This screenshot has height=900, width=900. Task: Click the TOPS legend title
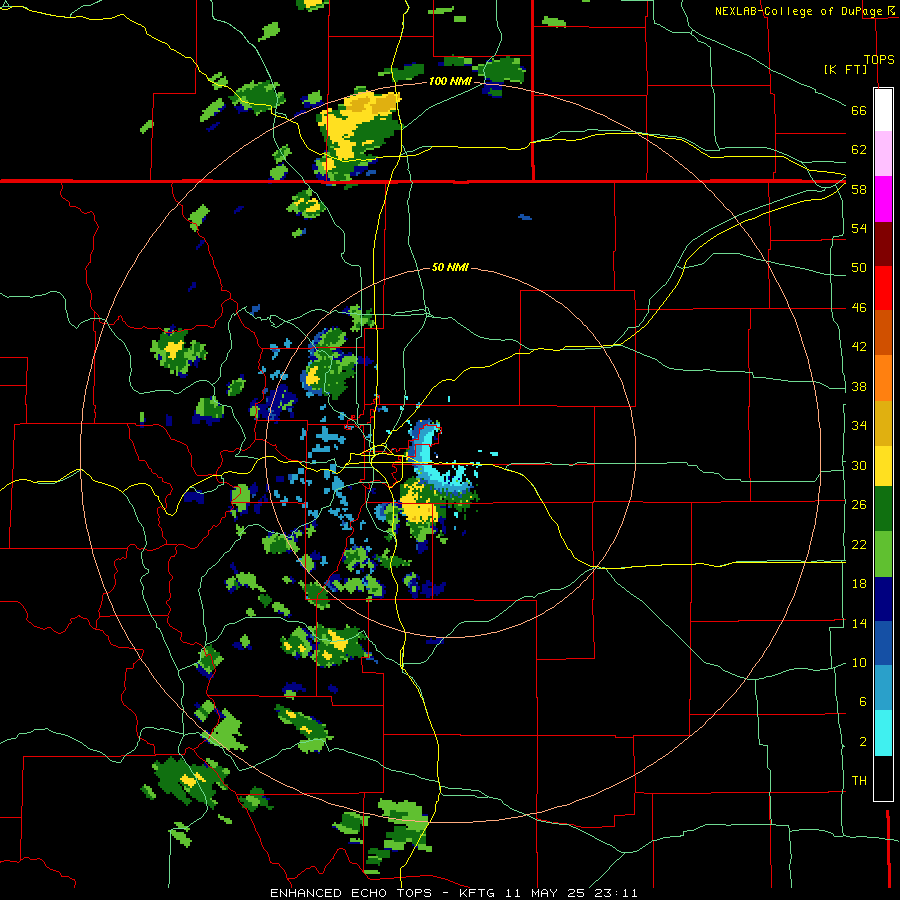point(879,60)
